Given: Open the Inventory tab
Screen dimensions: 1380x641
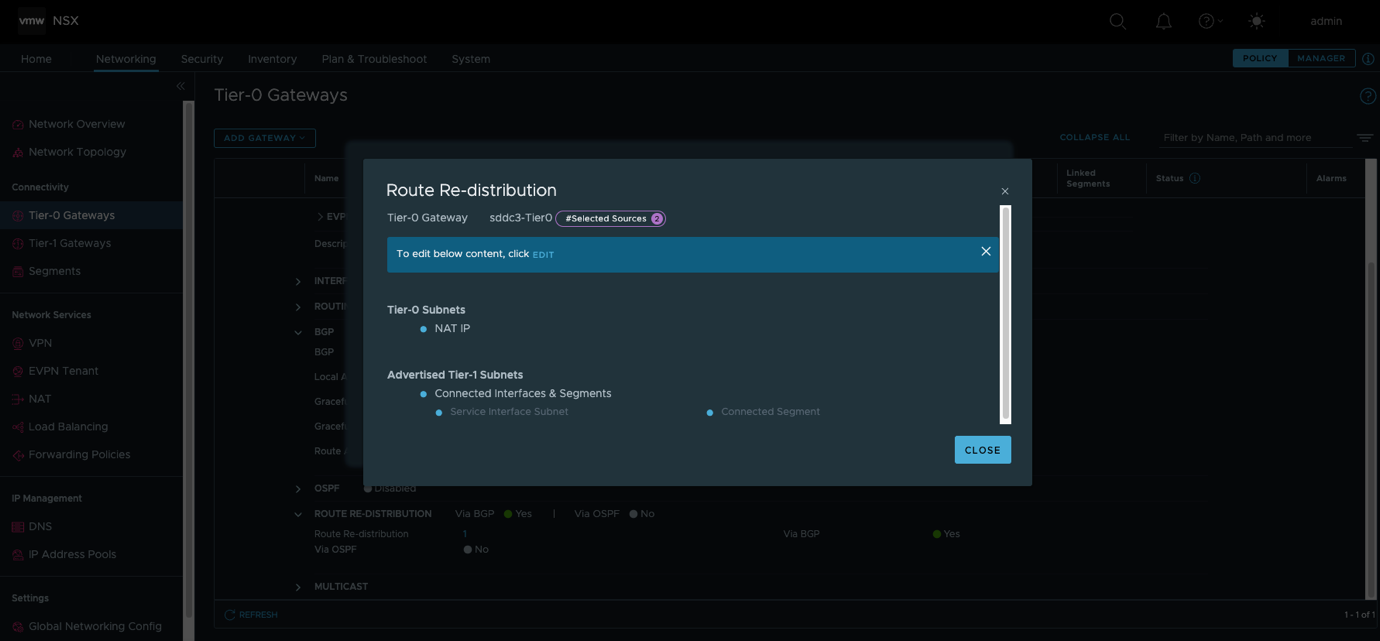Looking at the screenshot, I should pos(272,59).
